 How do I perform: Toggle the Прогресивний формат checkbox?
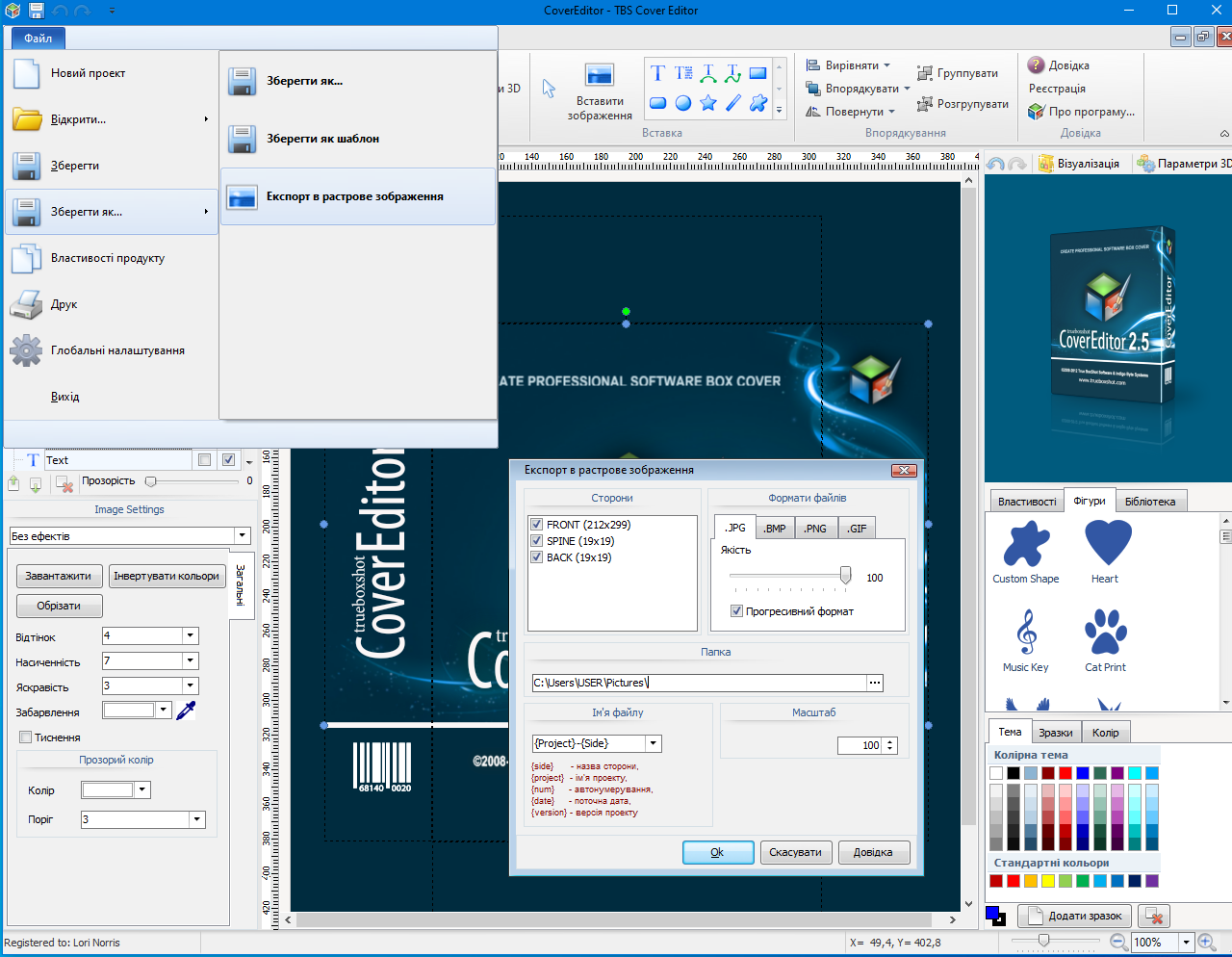[736, 611]
